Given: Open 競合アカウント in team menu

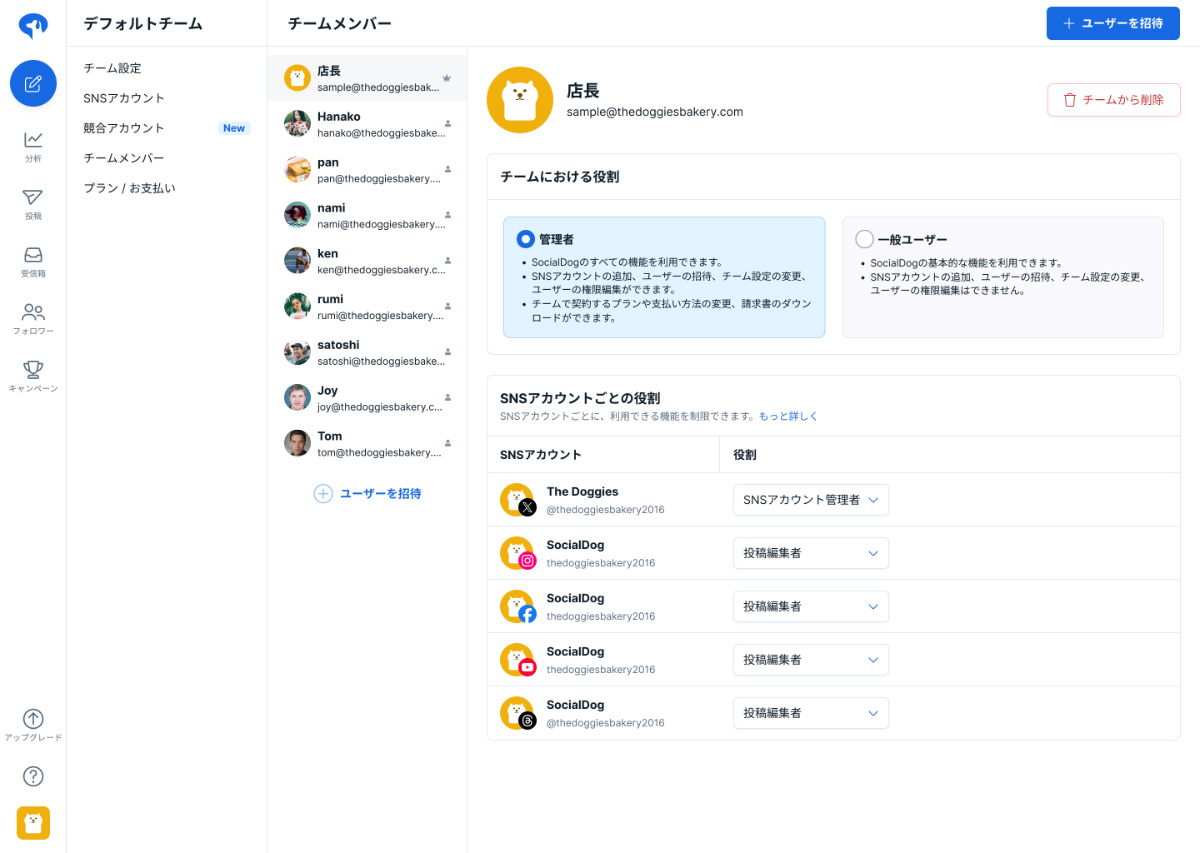Looking at the screenshot, I should click(124, 128).
